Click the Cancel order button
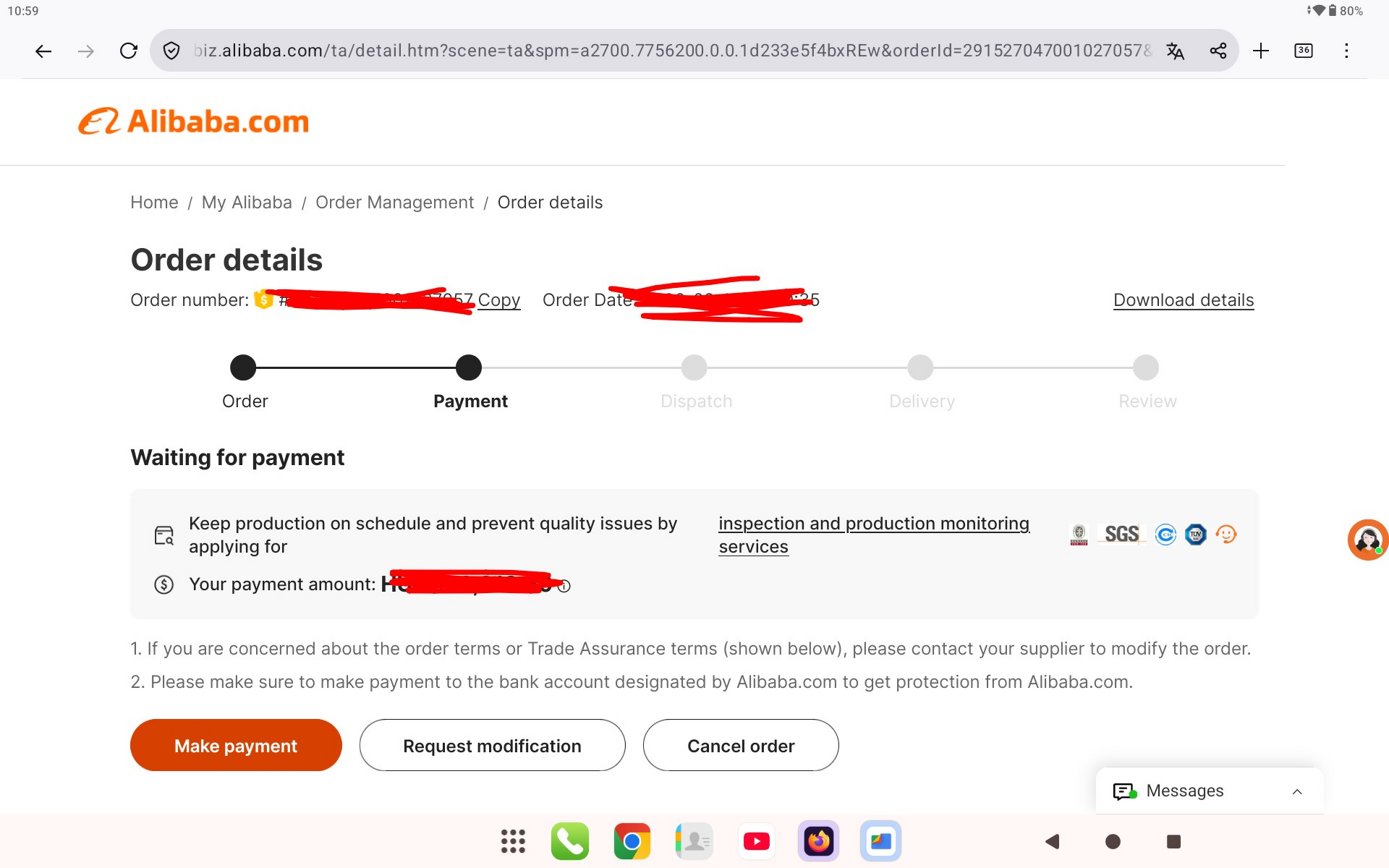 [x=741, y=745]
